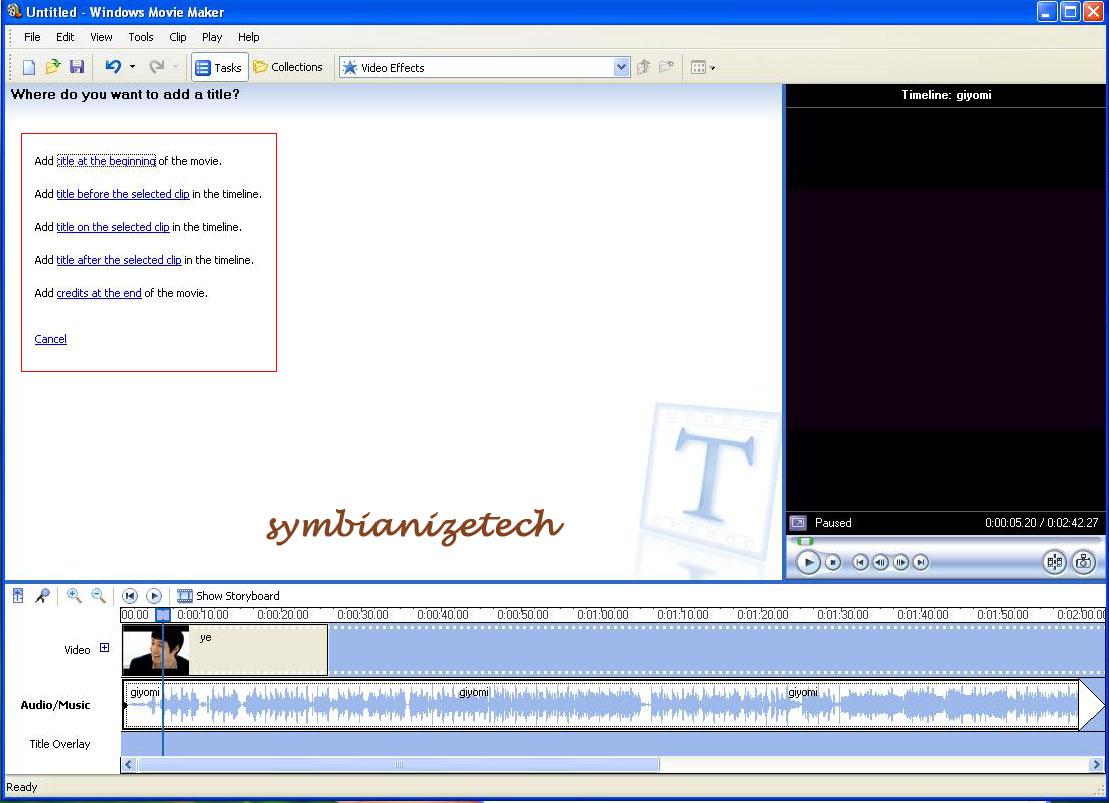Viewport: 1109px width, 803px height.
Task: Open the Tools menu
Action: click(140, 37)
